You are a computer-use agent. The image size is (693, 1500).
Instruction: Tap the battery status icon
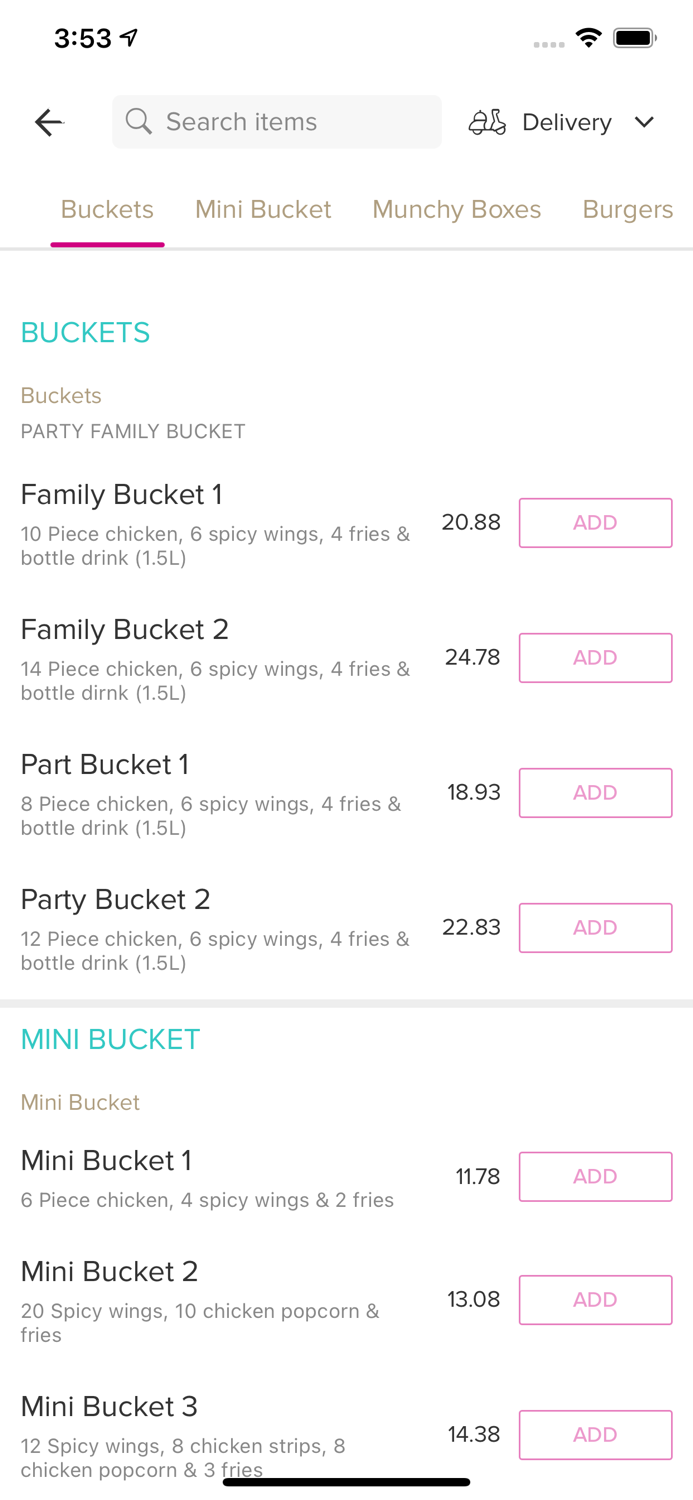pos(634,38)
